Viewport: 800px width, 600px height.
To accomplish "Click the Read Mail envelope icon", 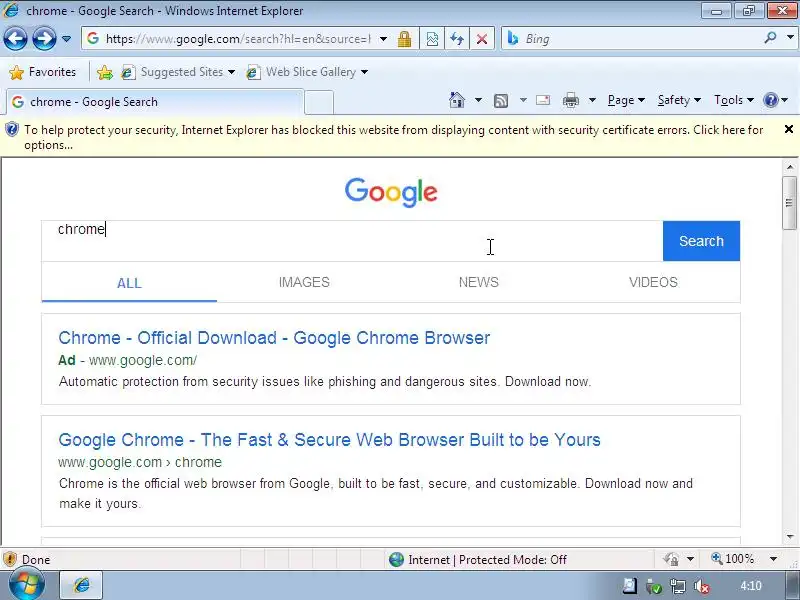I will click(x=543, y=100).
